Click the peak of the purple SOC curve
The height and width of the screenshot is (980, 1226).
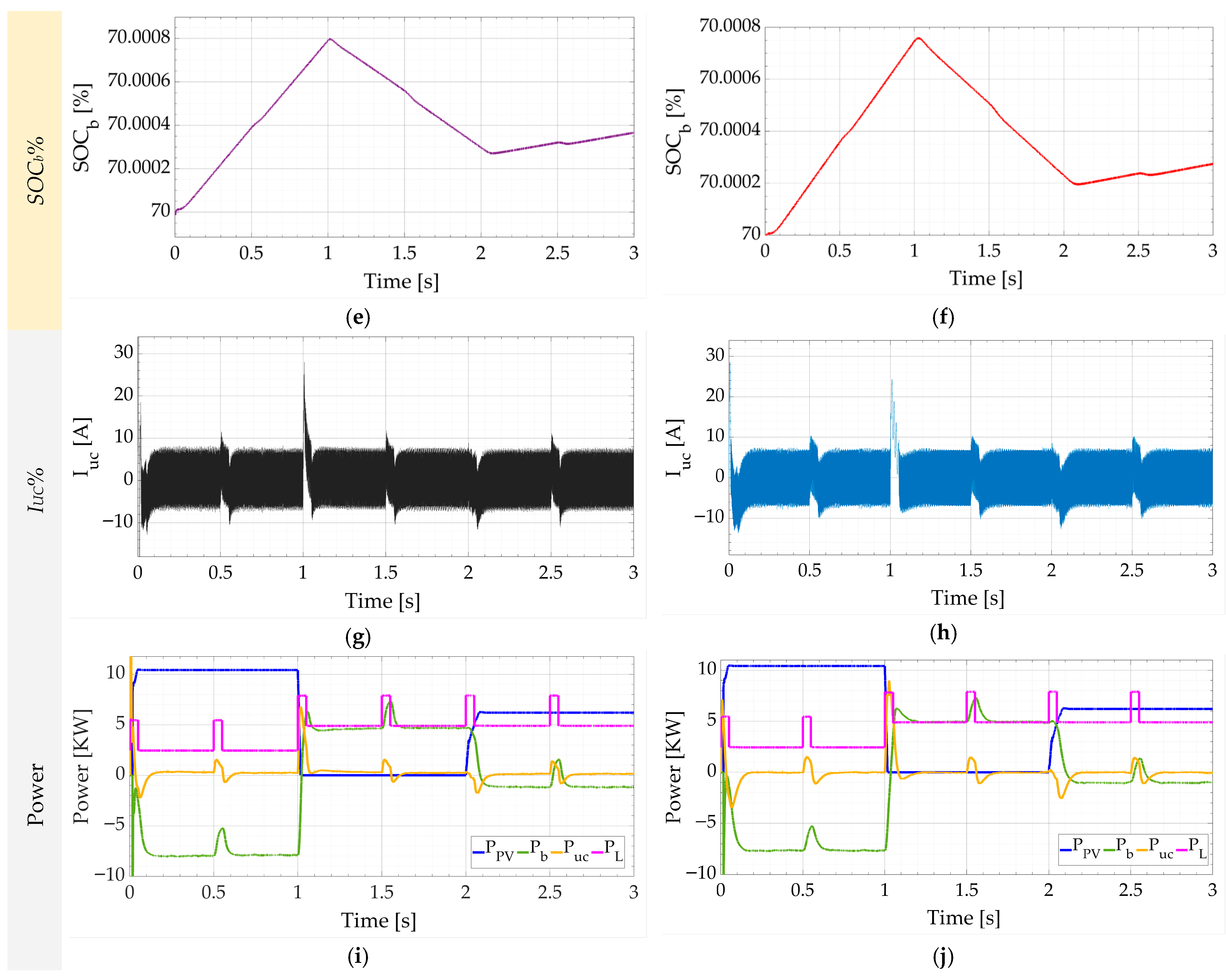(329, 39)
